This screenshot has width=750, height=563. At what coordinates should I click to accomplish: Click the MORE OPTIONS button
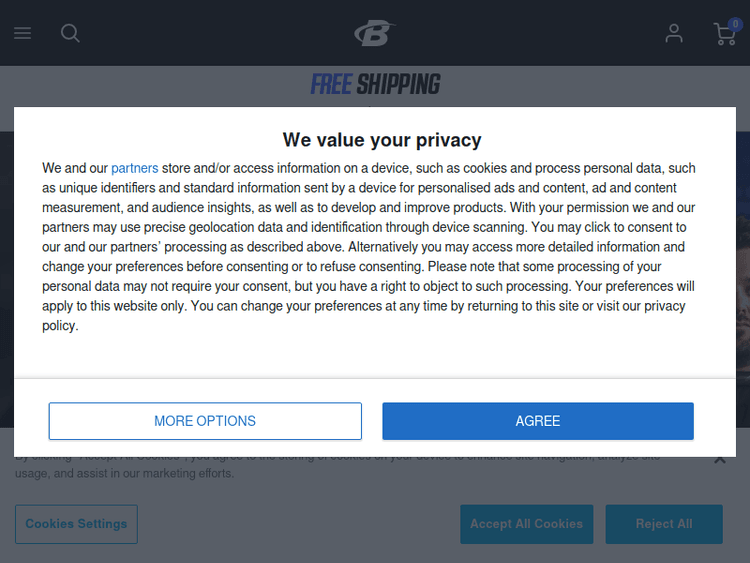click(205, 421)
